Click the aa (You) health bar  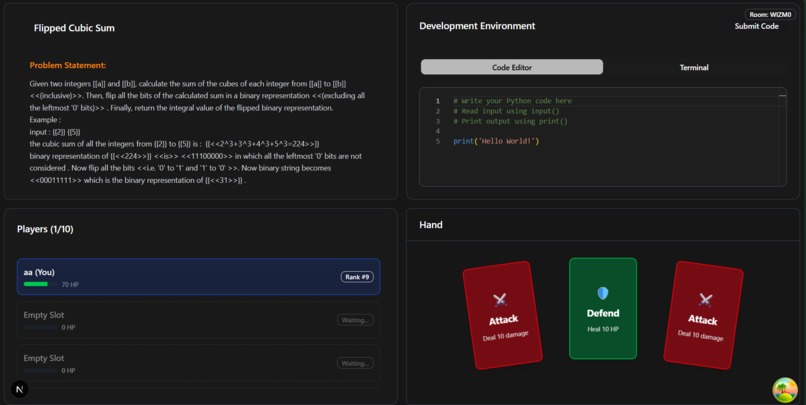click(41, 284)
